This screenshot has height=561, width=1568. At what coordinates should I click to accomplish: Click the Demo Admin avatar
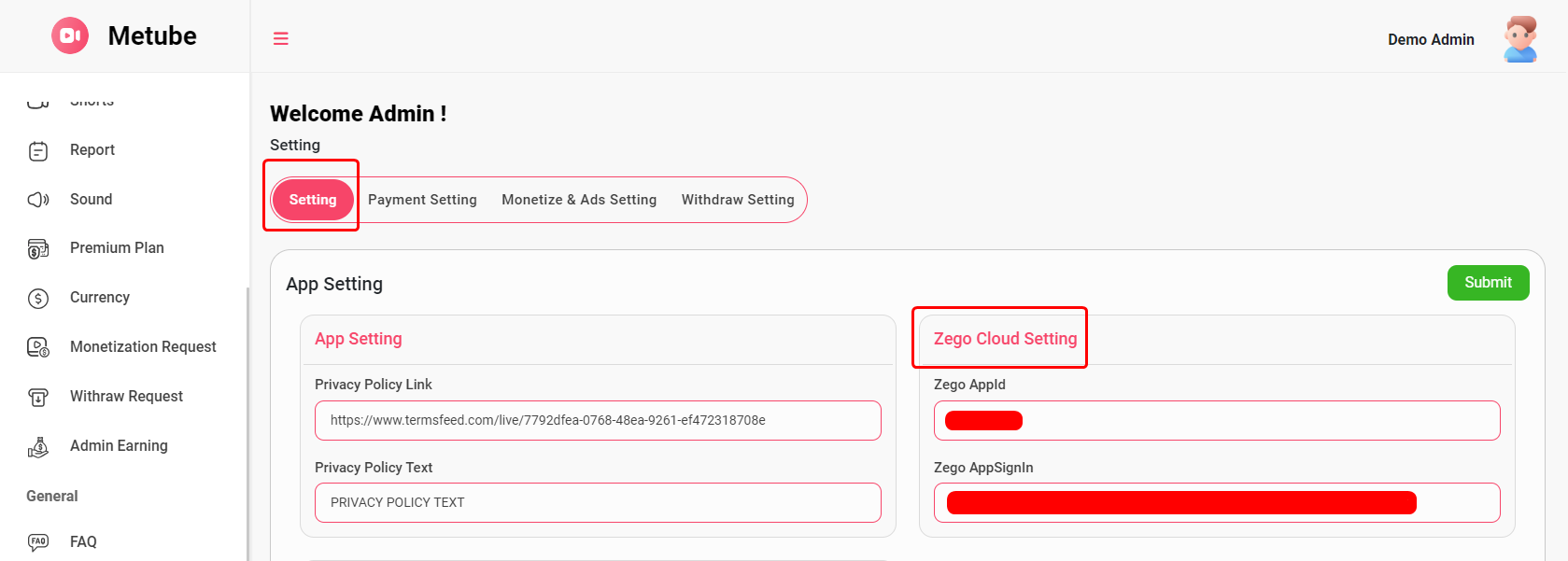coord(1519,39)
